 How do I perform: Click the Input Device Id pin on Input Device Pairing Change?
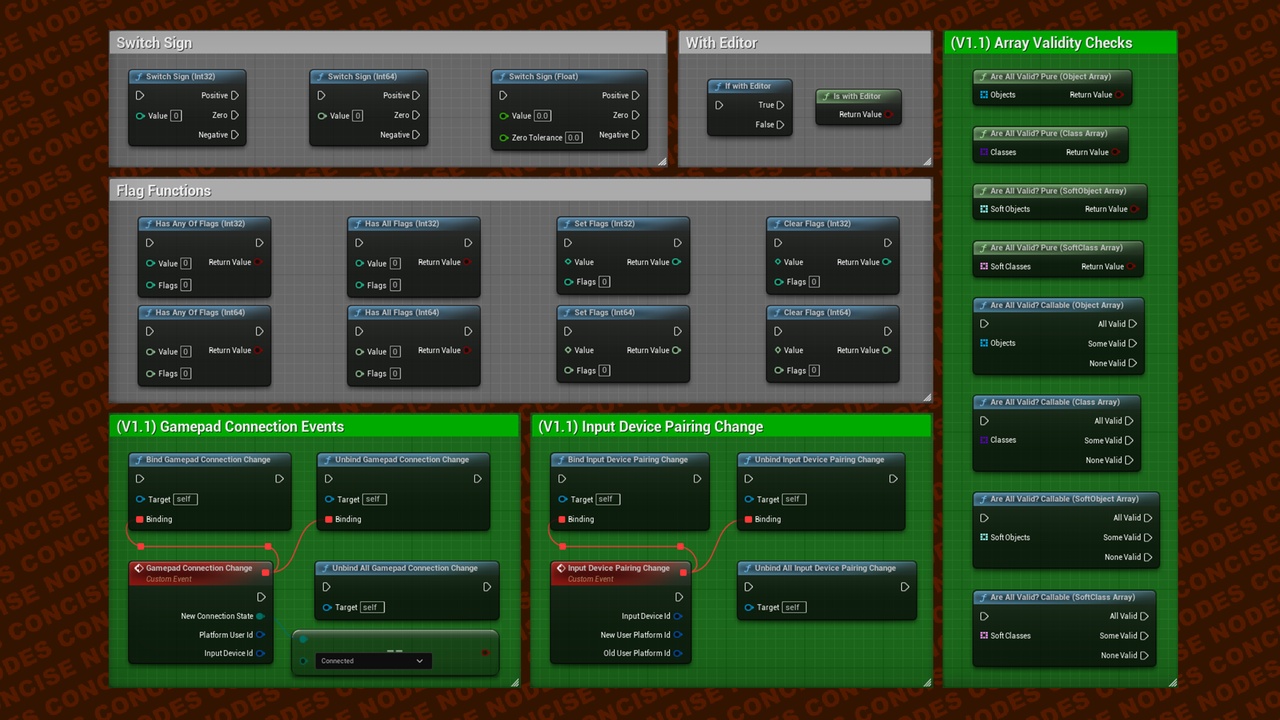(678, 616)
